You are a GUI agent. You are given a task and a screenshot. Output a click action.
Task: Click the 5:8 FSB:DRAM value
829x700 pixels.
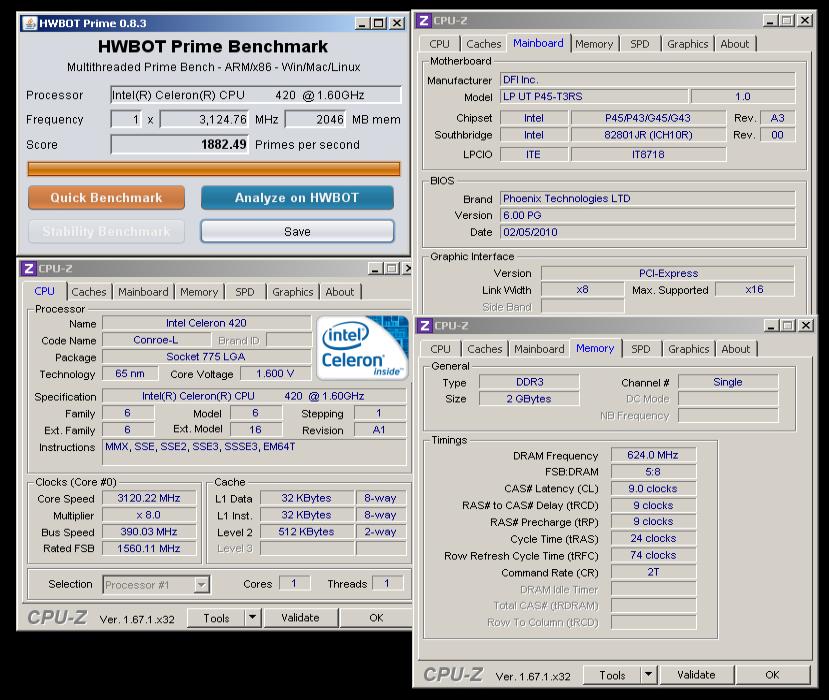[x=653, y=472]
